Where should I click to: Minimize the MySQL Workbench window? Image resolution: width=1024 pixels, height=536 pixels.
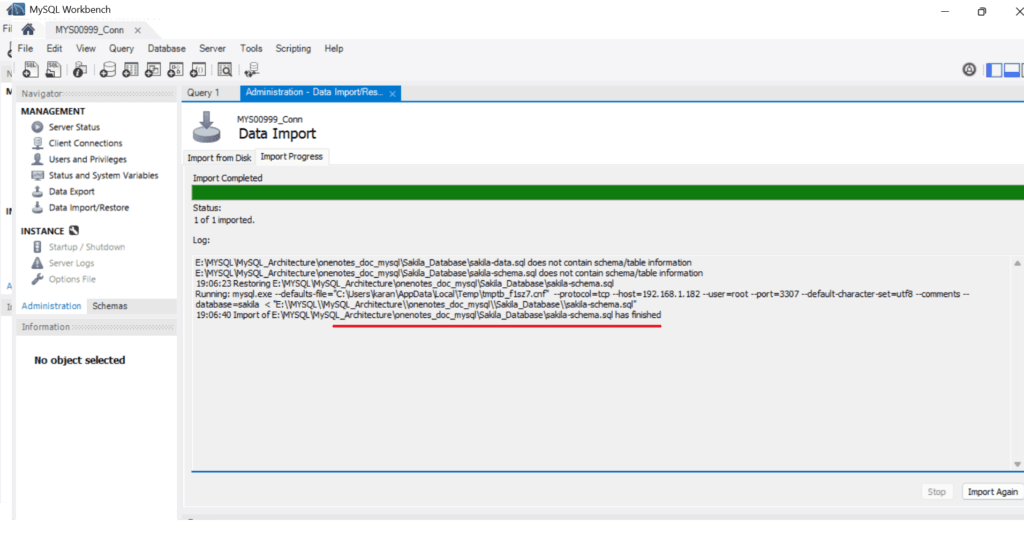pos(944,12)
